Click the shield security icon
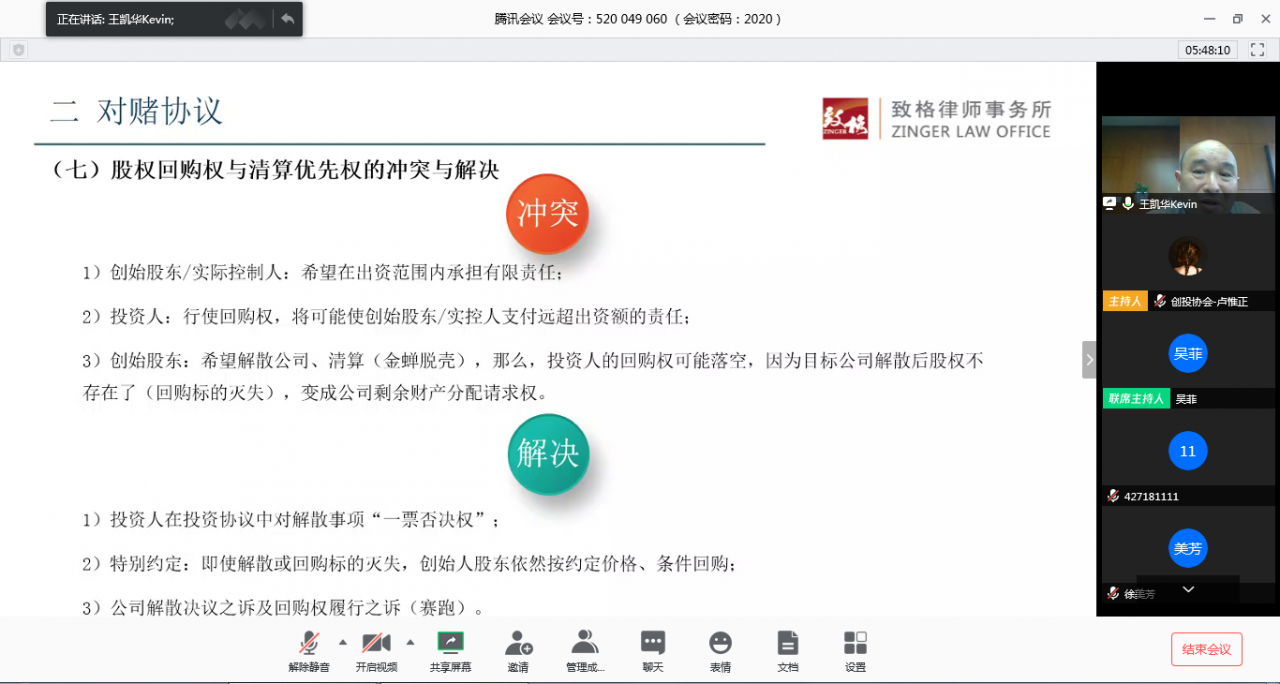This screenshot has width=1280, height=684. [18, 49]
